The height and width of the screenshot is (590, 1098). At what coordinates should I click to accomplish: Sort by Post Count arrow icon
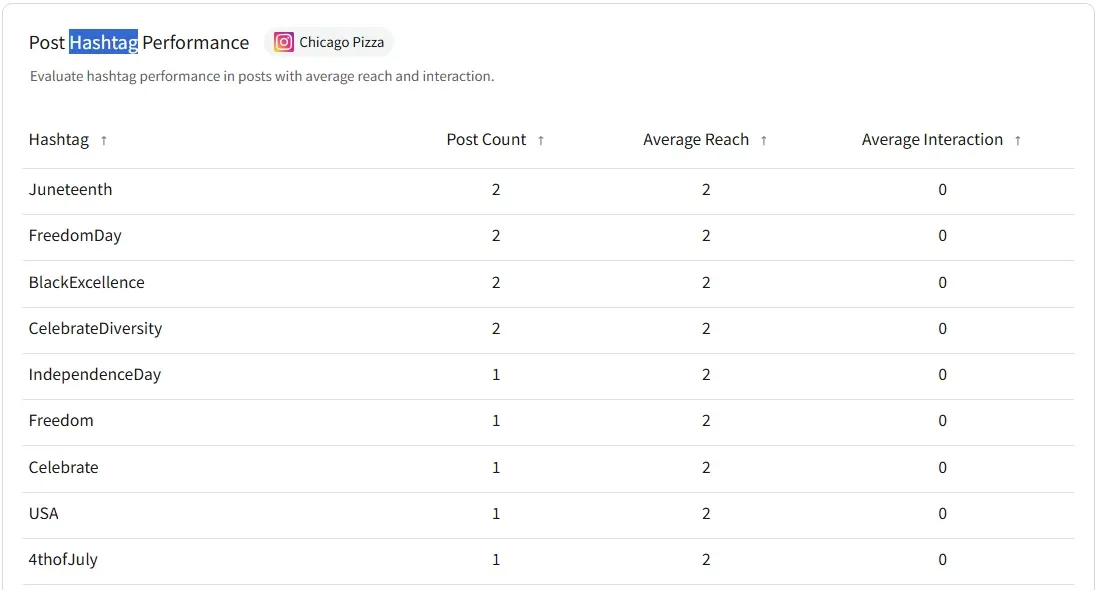[541, 141]
